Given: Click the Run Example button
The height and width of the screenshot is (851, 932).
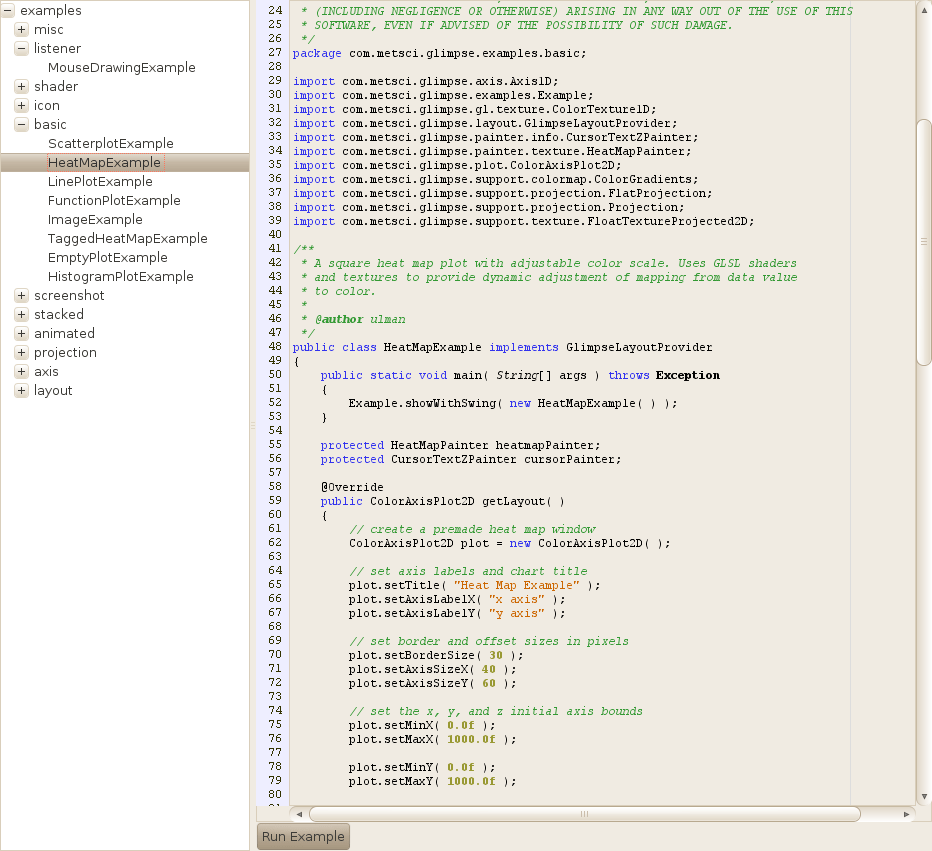Looking at the screenshot, I should (303, 837).
